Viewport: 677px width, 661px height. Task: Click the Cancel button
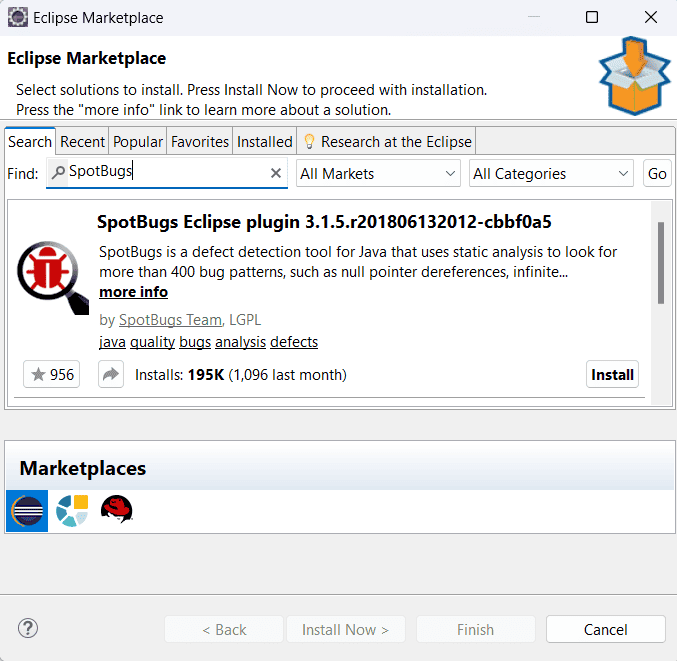point(605,629)
